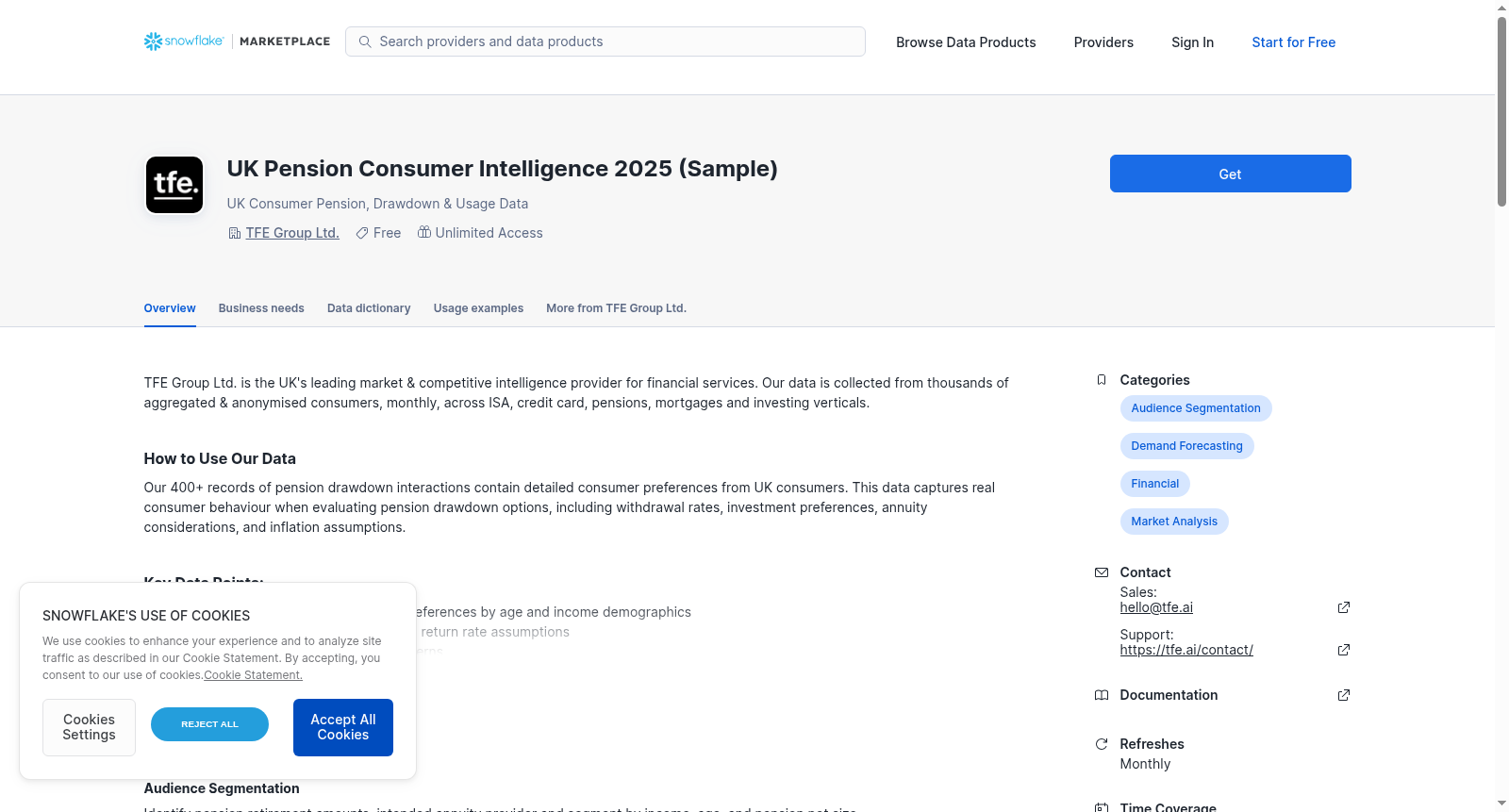Click Sign In

click(x=1192, y=42)
